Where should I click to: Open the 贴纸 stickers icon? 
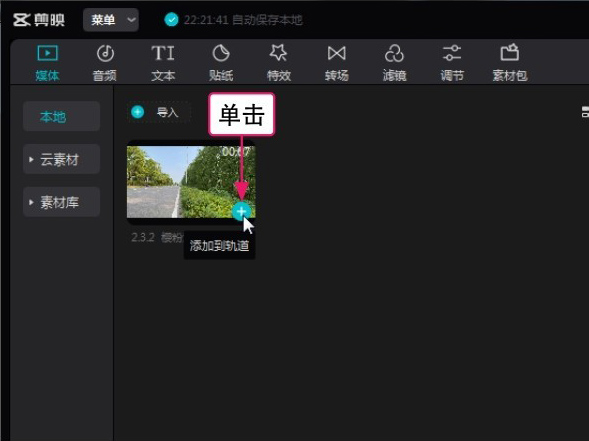(x=221, y=53)
